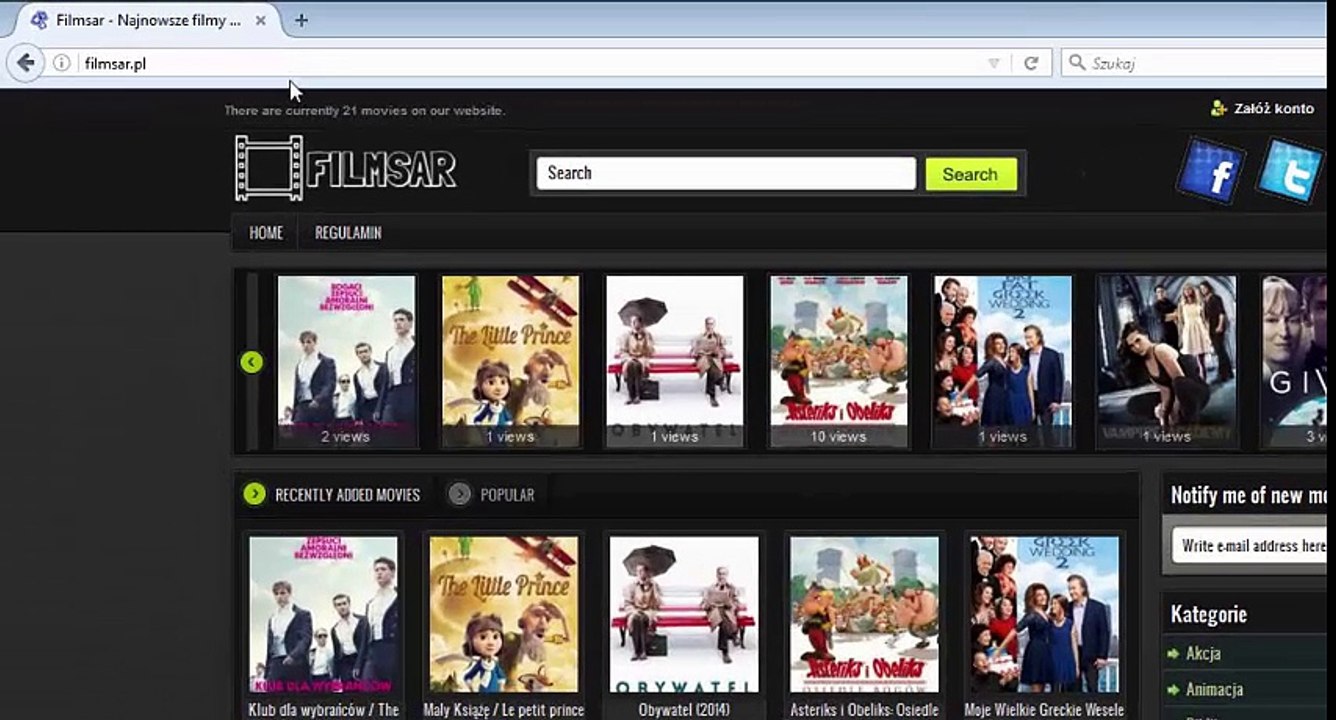Open Greek Wedding 2 carousel poster
1336x720 pixels.
click(x=1003, y=361)
